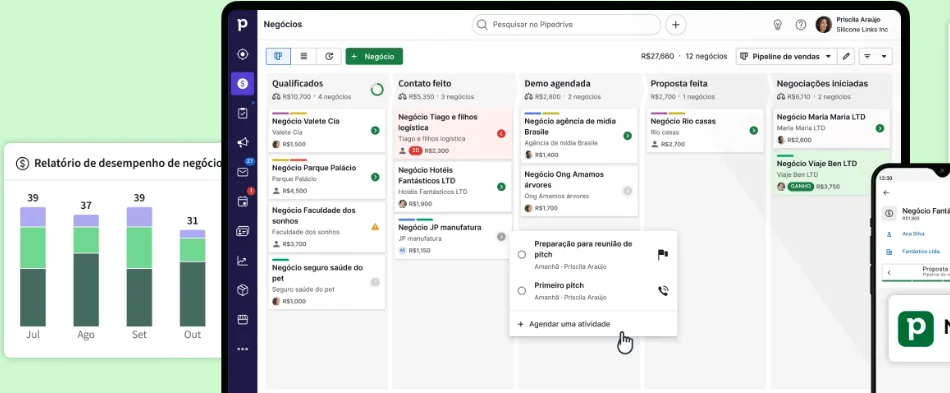950x393 pixels.
Task: Click the 3D overdue badge on Tiago e filhos
Action: pos(416,150)
